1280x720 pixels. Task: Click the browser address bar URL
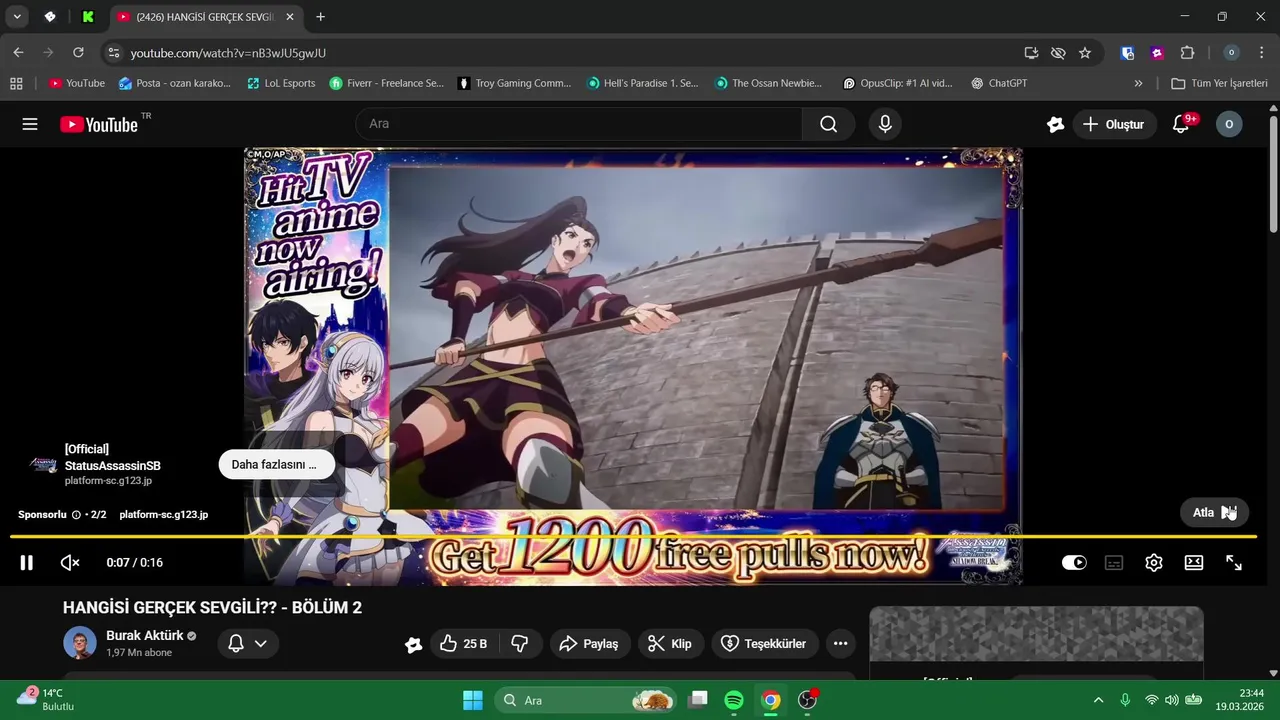point(228,53)
